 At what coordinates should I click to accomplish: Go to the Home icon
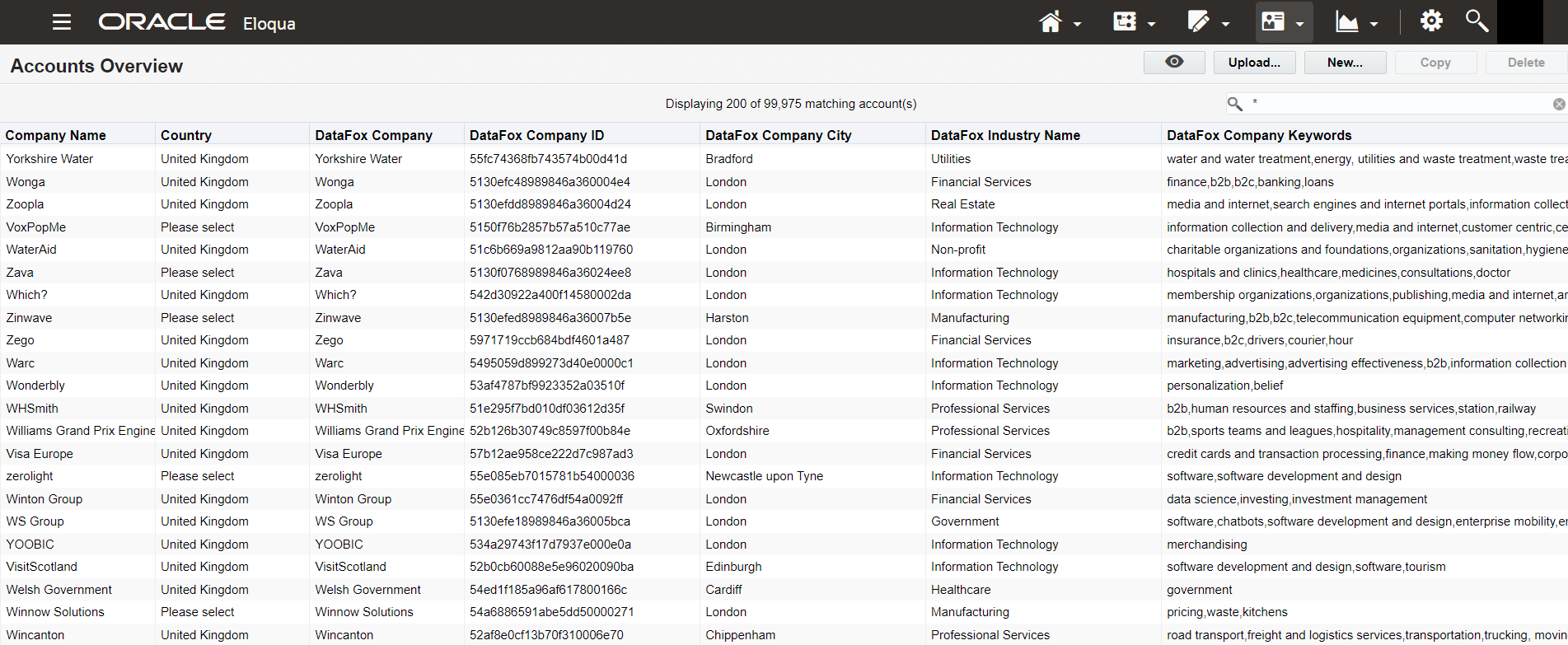point(1051,22)
